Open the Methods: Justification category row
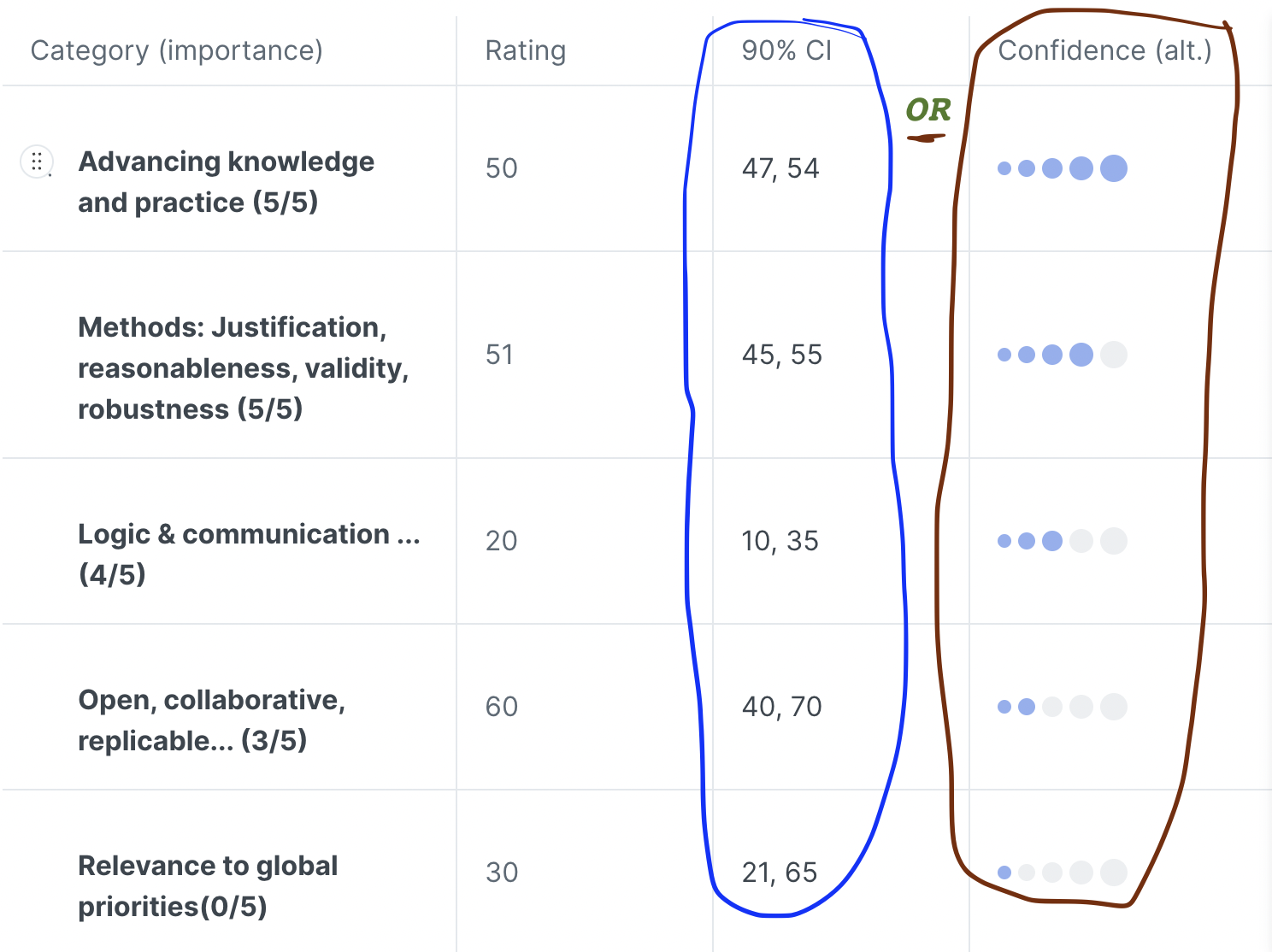Image resolution: width=1272 pixels, height=952 pixels. (x=243, y=368)
